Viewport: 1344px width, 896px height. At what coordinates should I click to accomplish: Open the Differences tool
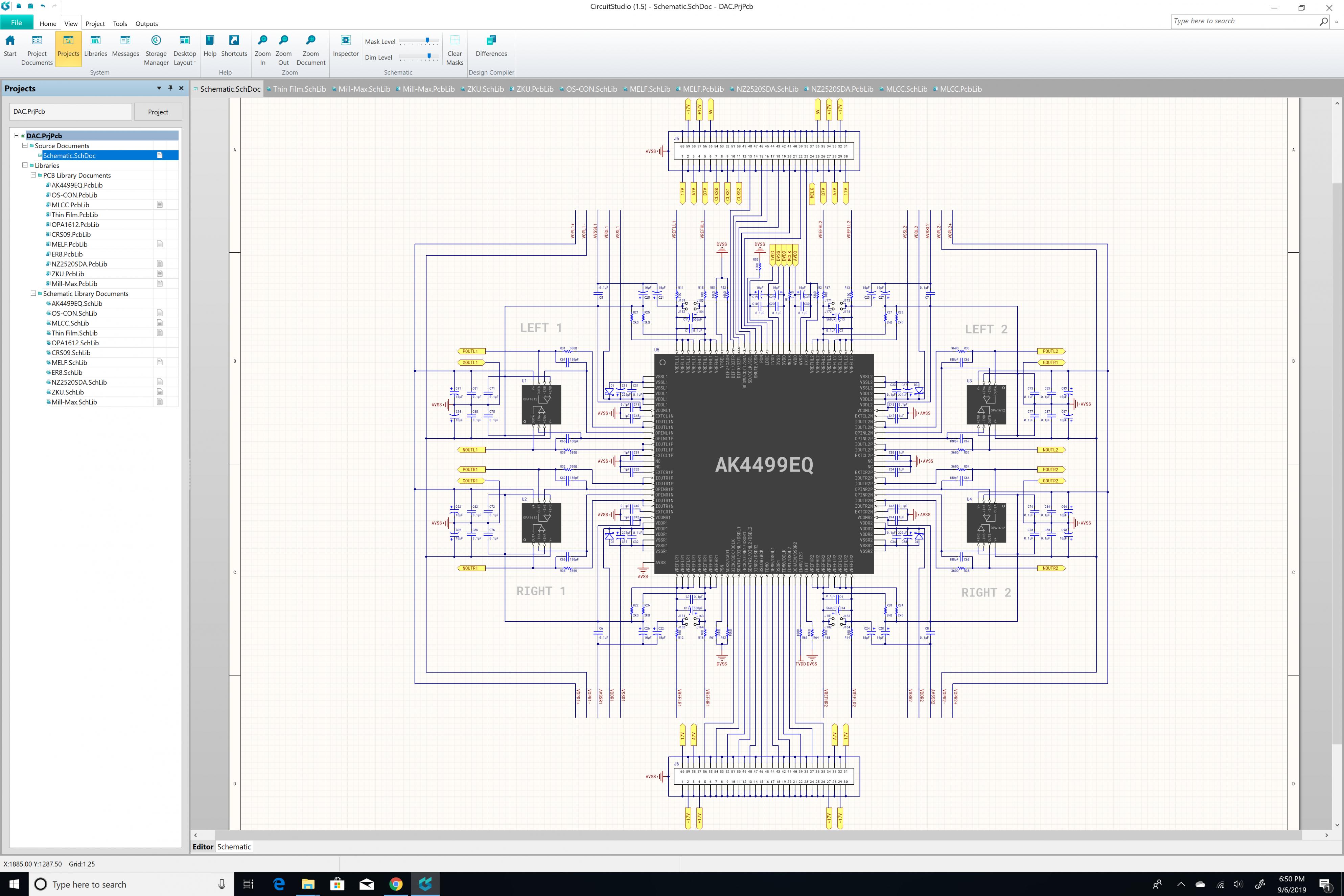point(491,46)
